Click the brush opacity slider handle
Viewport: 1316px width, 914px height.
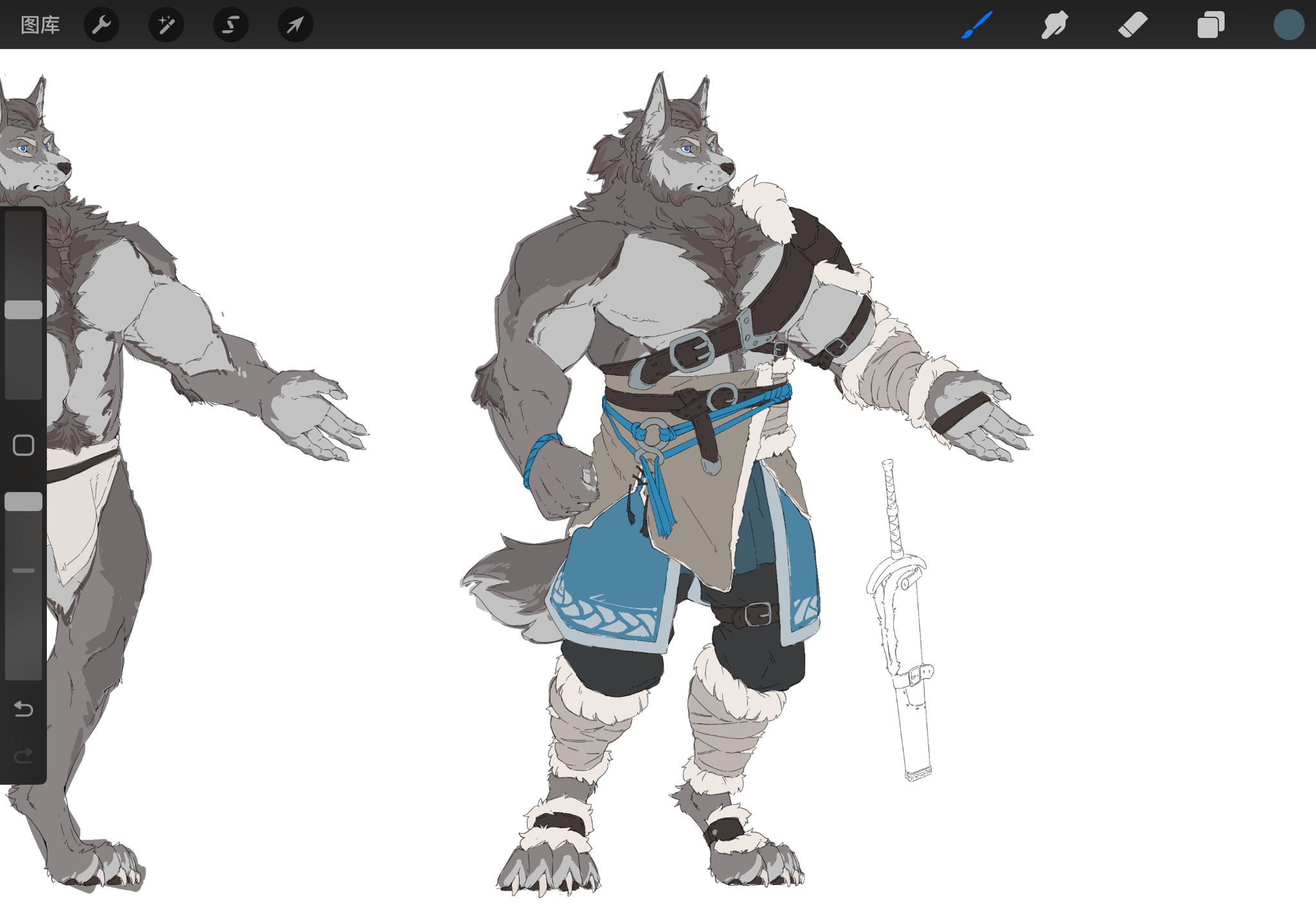coord(24,502)
